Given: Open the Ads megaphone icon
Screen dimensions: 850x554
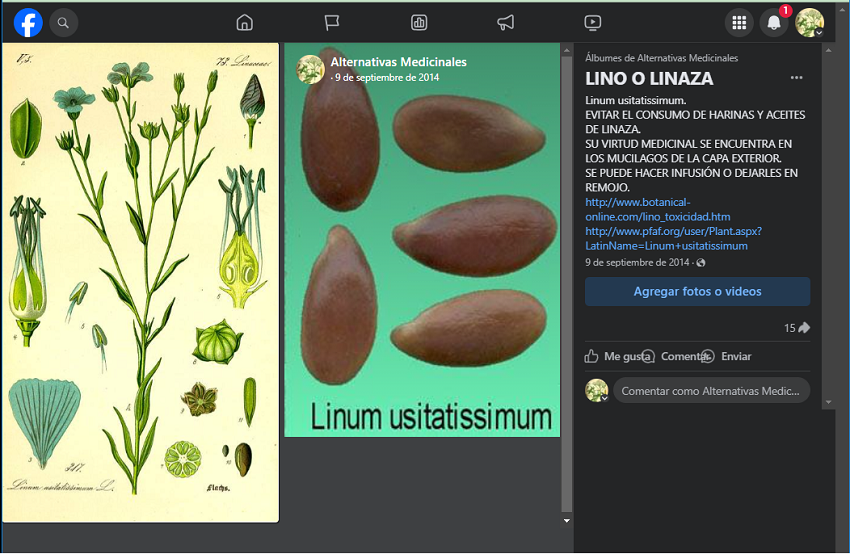Looking at the screenshot, I should pos(506,23).
